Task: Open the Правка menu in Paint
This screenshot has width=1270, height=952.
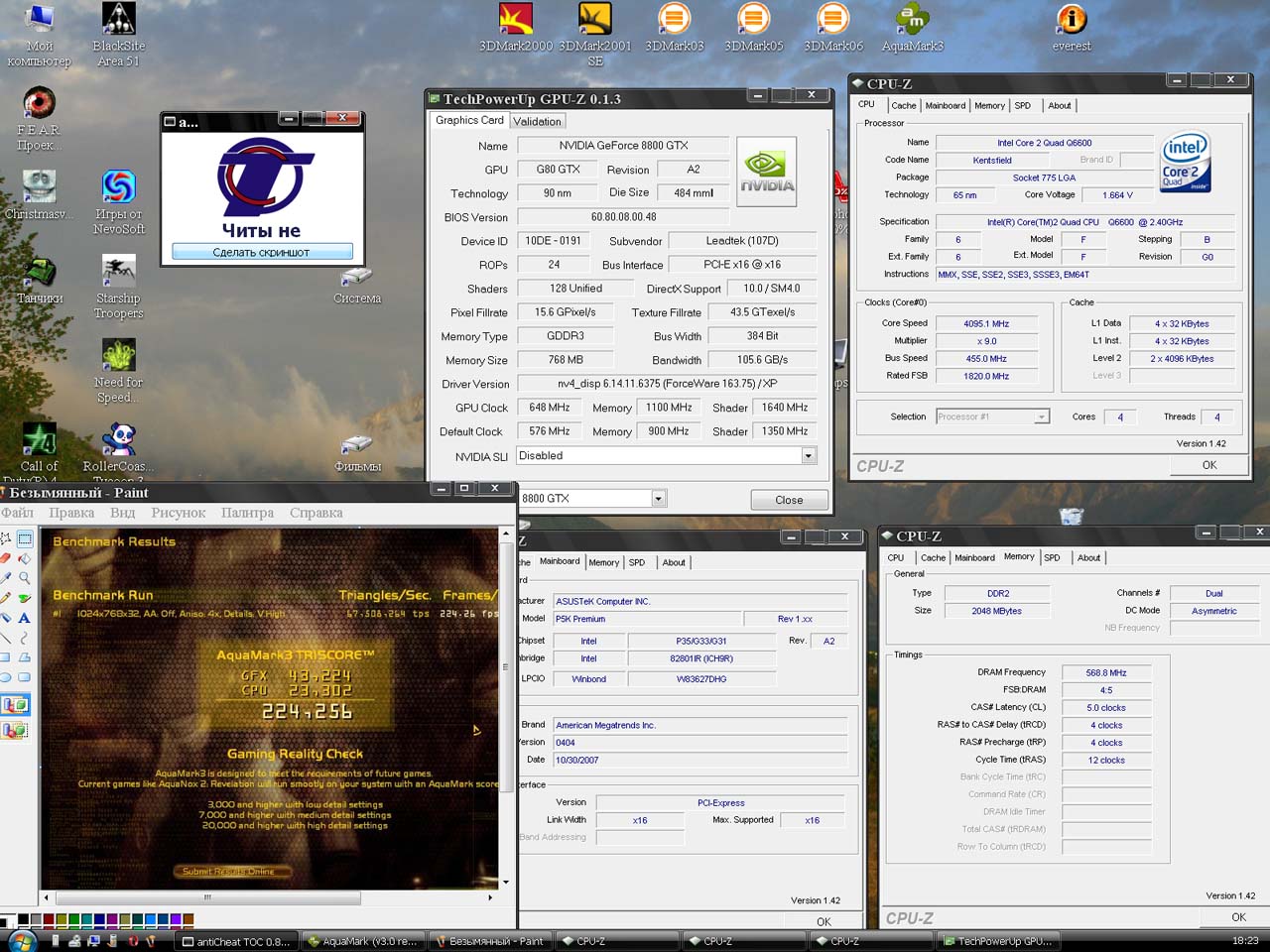Action: [x=71, y=513]
